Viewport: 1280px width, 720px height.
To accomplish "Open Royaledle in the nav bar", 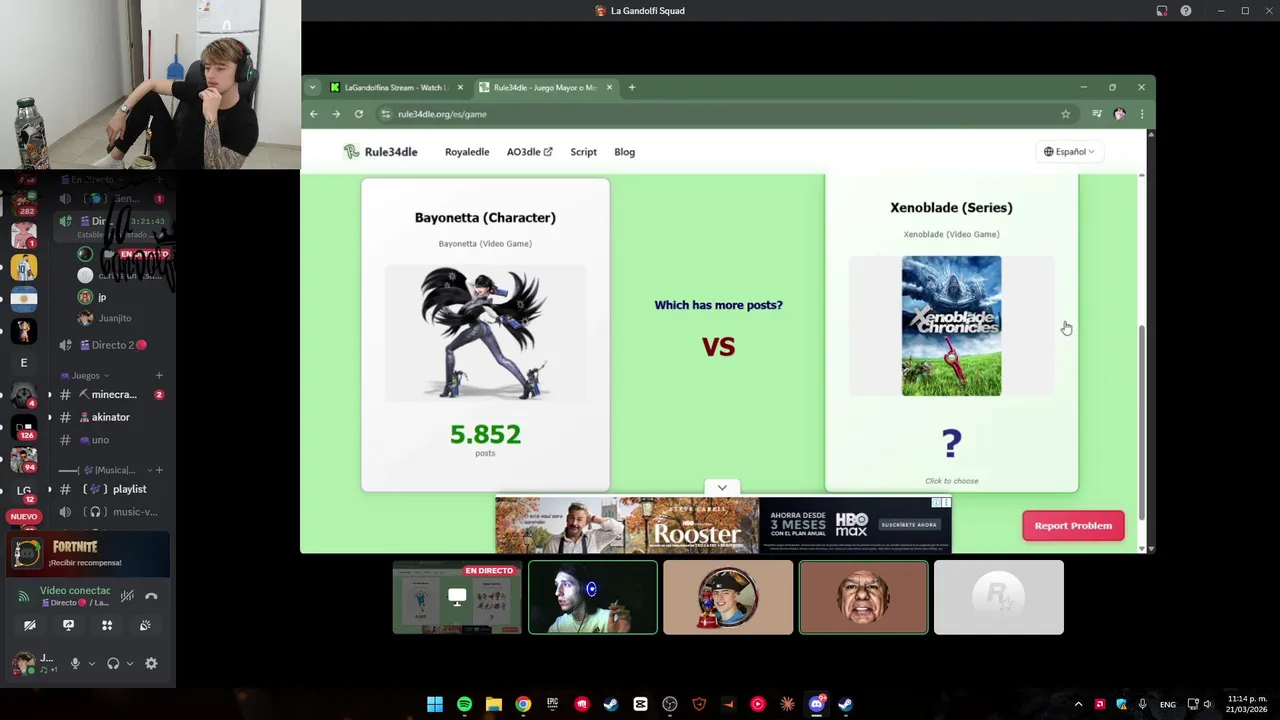I will [x=467, y=152].
